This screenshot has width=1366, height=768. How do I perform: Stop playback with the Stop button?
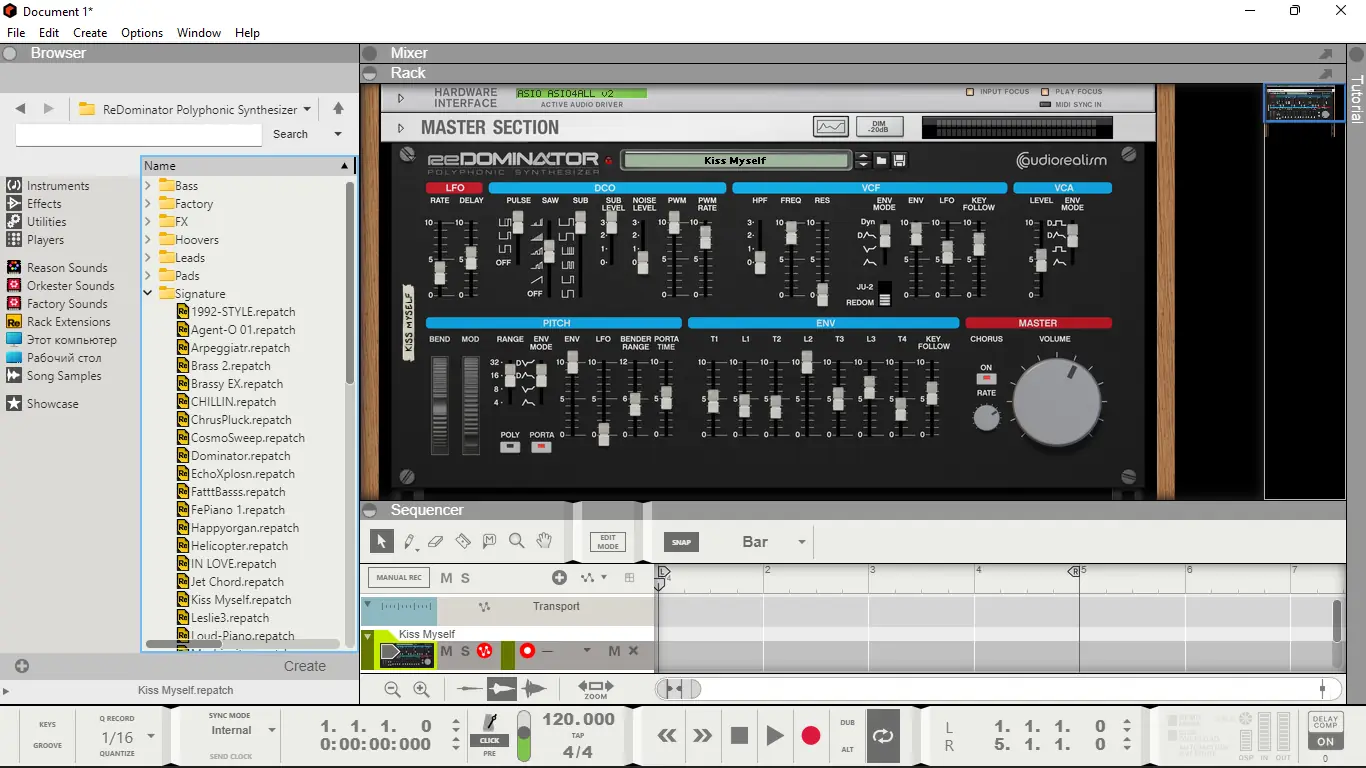pyautogui.click(x=739, y=736)
